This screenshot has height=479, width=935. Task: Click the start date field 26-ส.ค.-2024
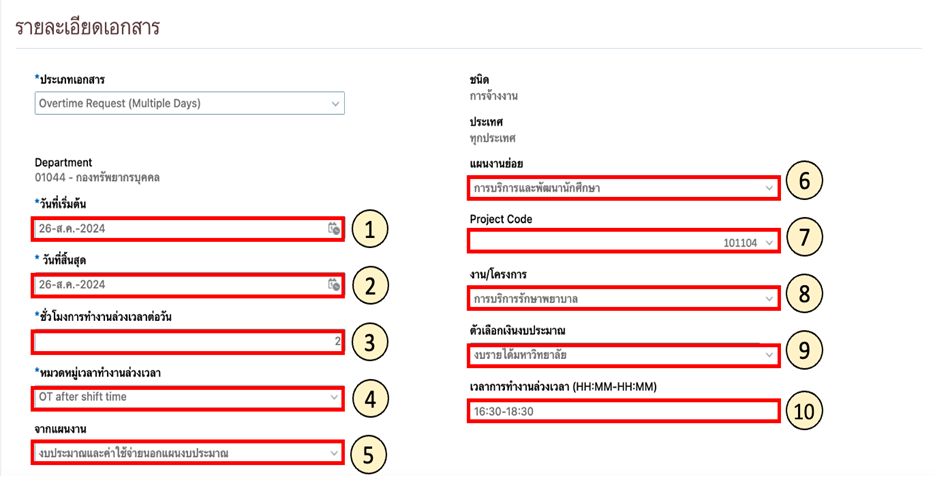pyautogui.click(x=170, y=229)
